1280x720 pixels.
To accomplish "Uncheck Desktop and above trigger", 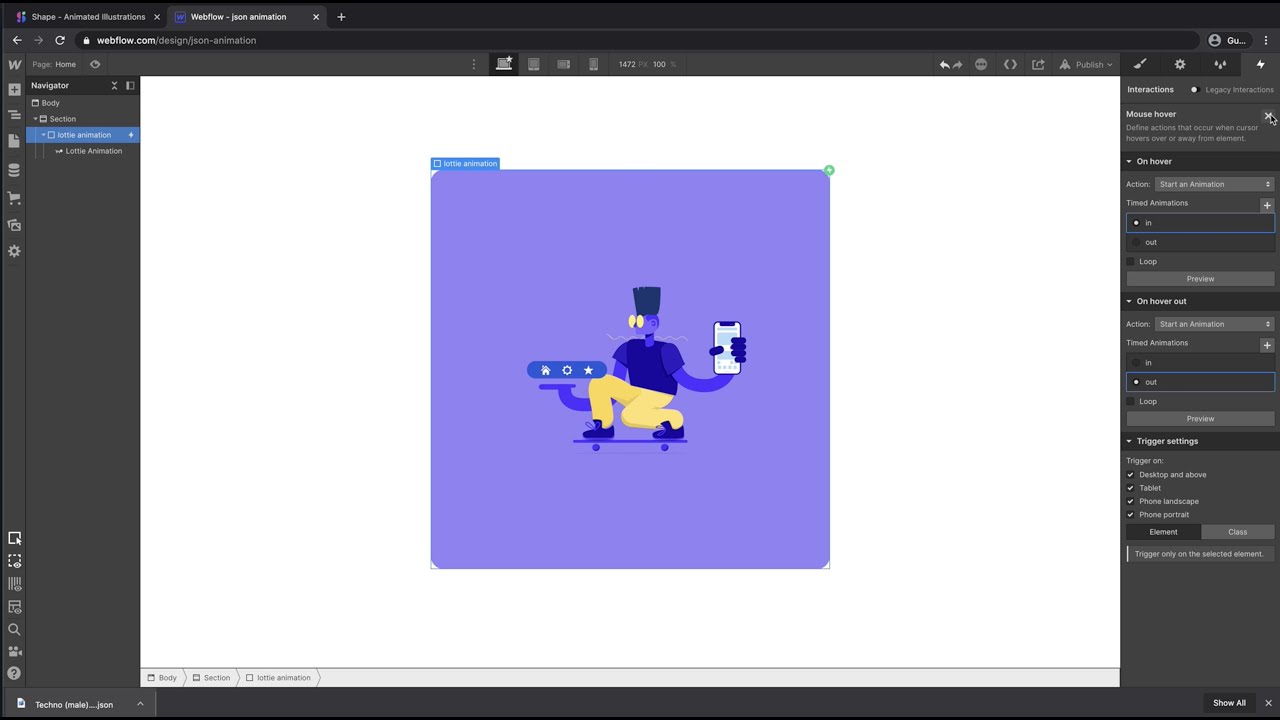I will (x=1131, y=475).
